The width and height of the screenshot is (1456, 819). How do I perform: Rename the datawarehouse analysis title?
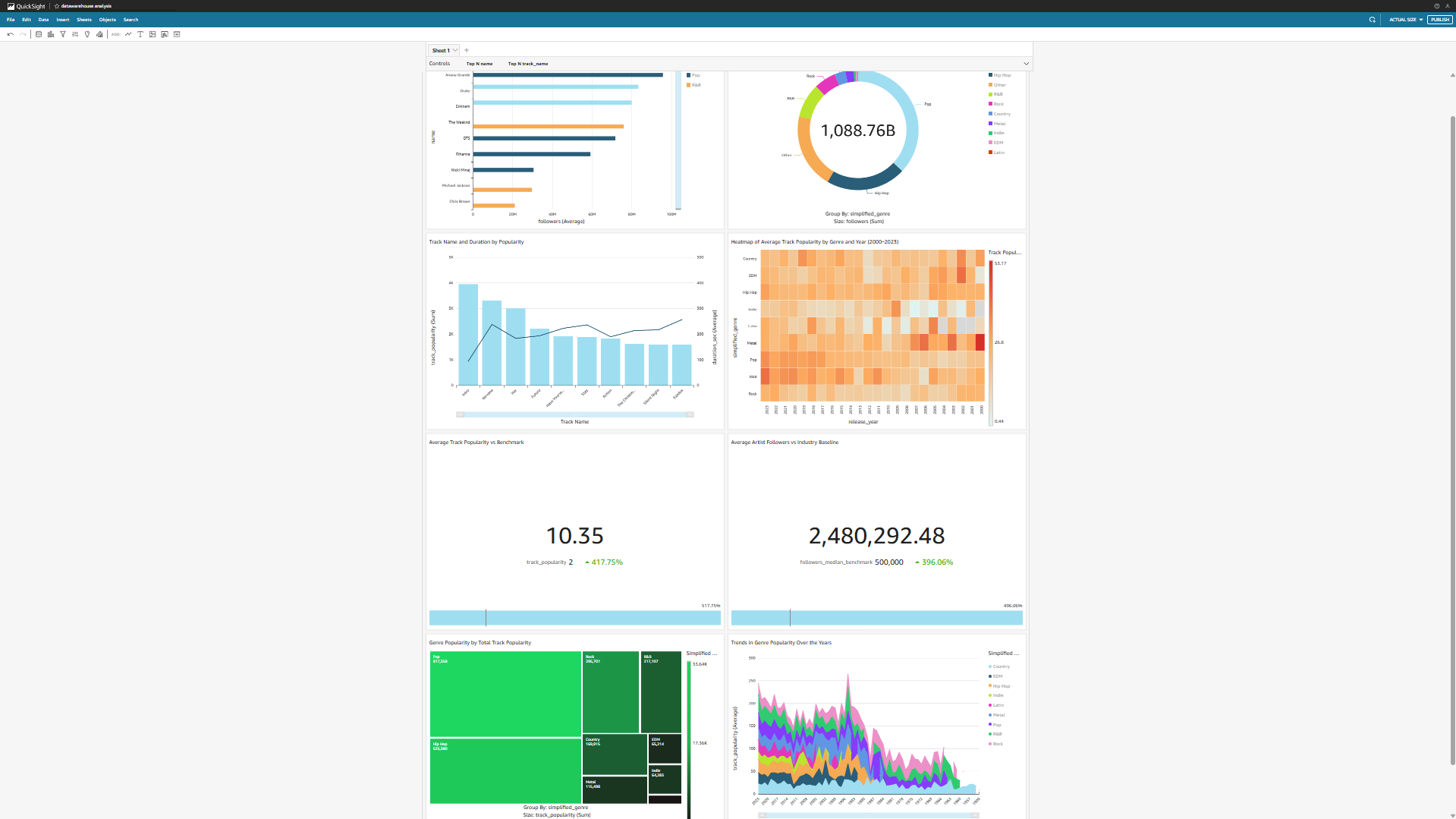(x=86, y=6)
